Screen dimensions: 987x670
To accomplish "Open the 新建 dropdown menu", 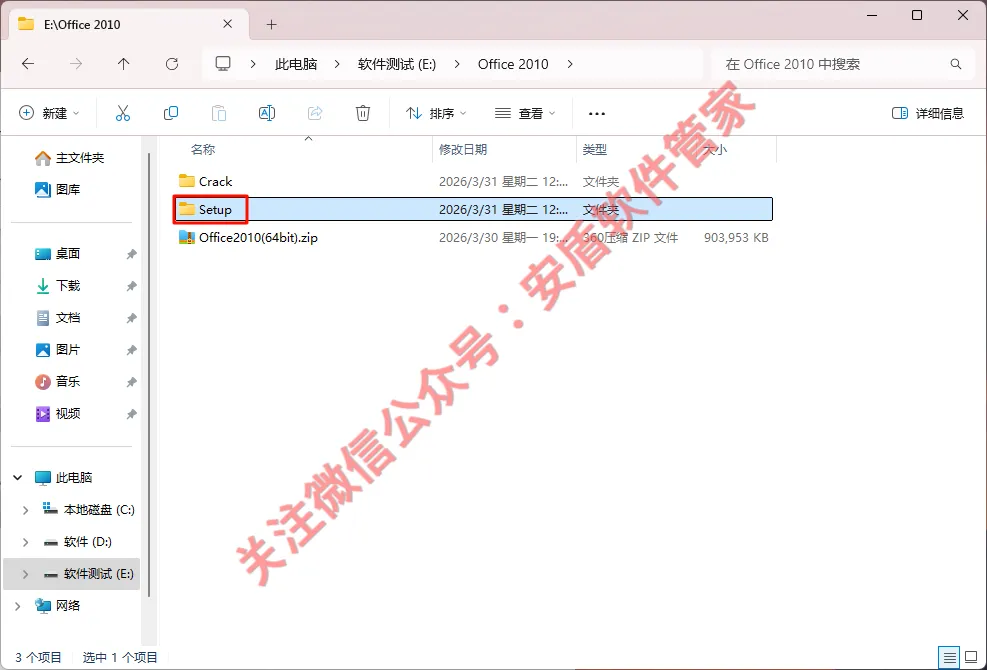I will (49, 113).
